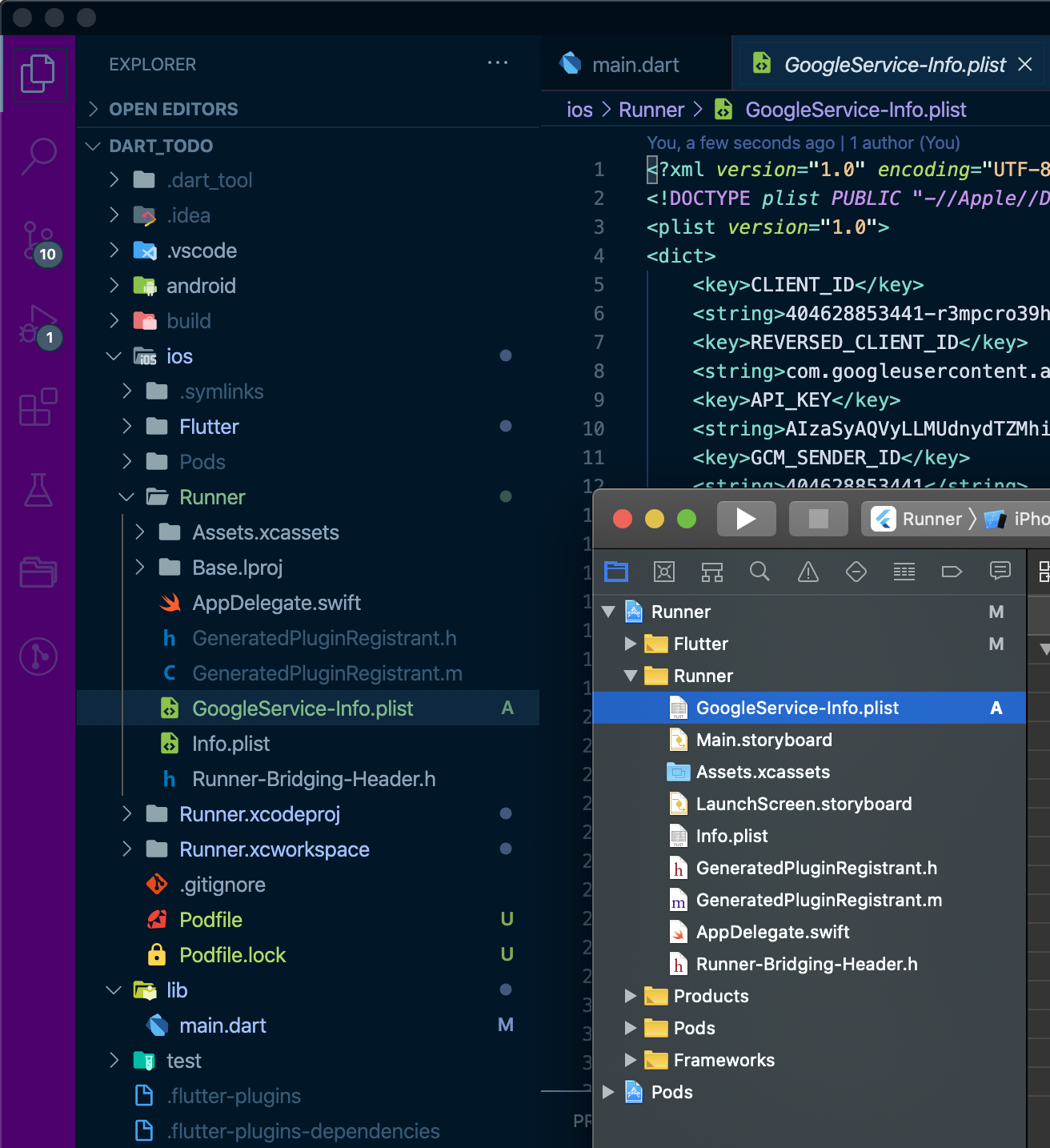
Task: Collapse the DART_TODO section
Action: 308,146
